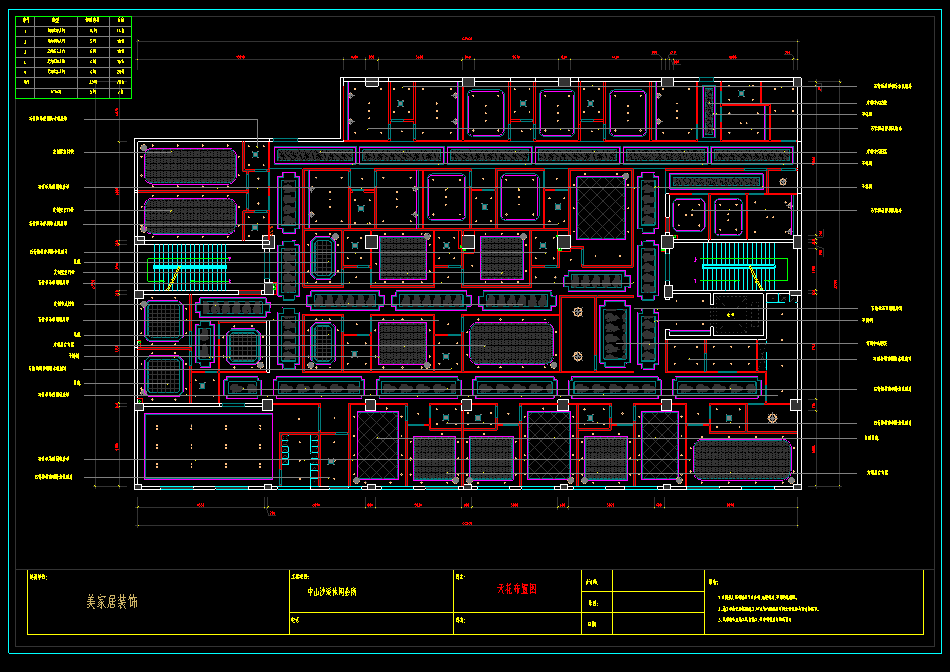This screenshot has width=950, height=672.
Task: Click the round light symbol near the top-right corner
Action: (x=783, y=182)
